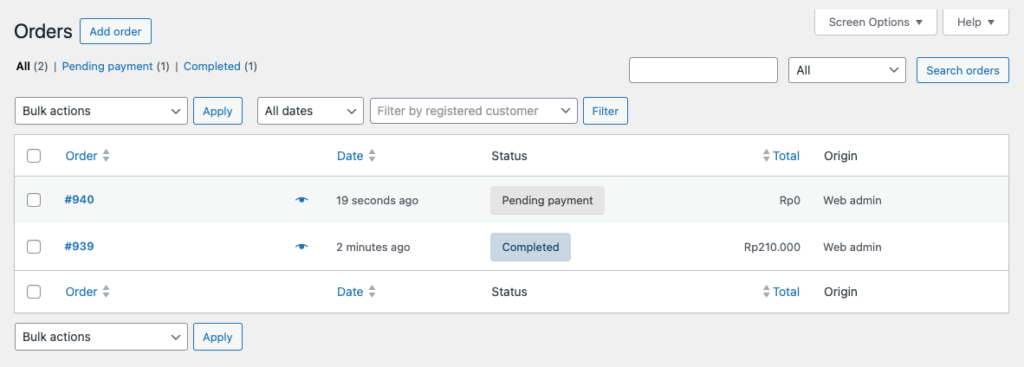Screen dimensions: 1024x367
Task: Open the All dates dropdown
Action: click(310, 111)
